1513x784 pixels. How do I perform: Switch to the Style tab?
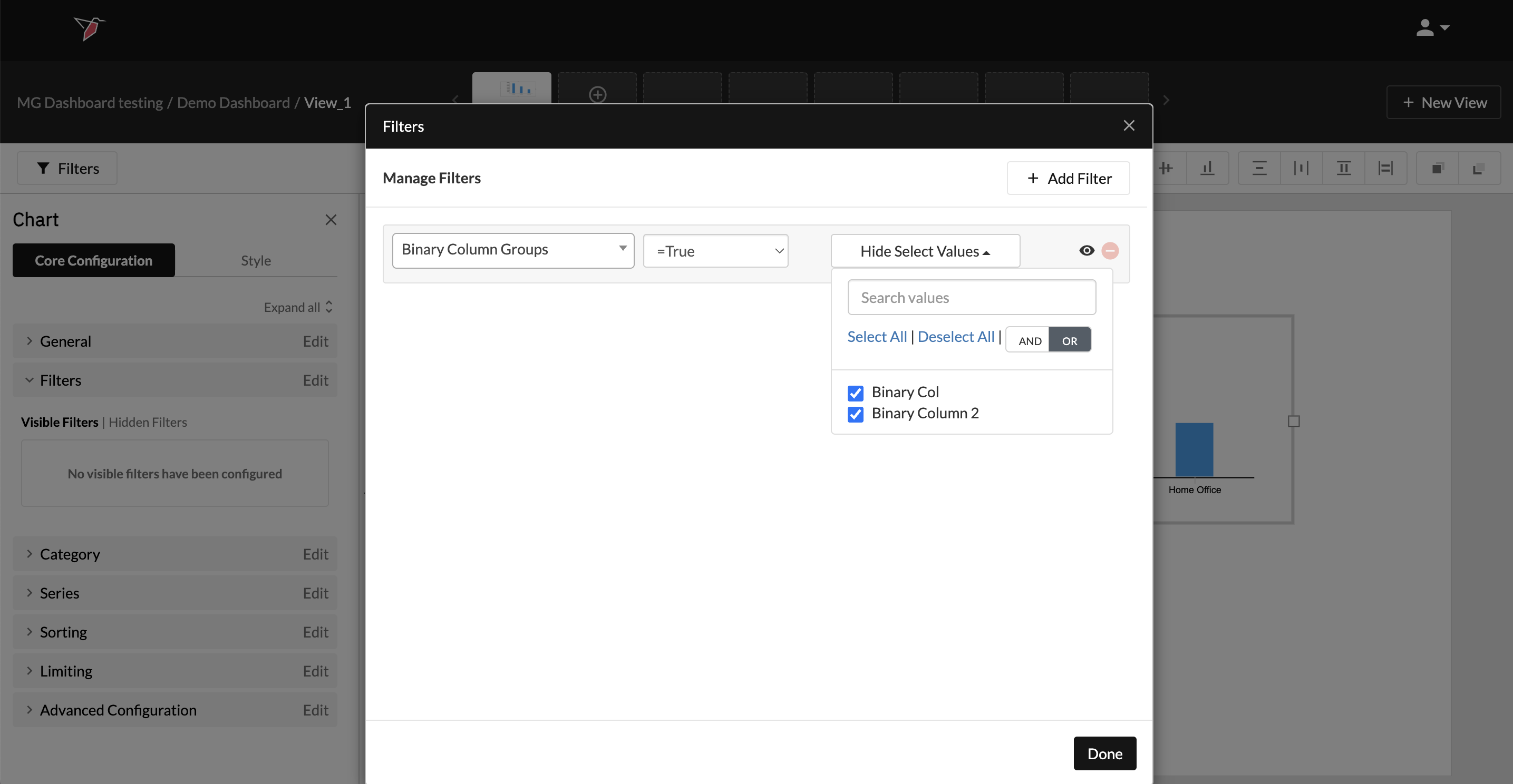[256, 260]
